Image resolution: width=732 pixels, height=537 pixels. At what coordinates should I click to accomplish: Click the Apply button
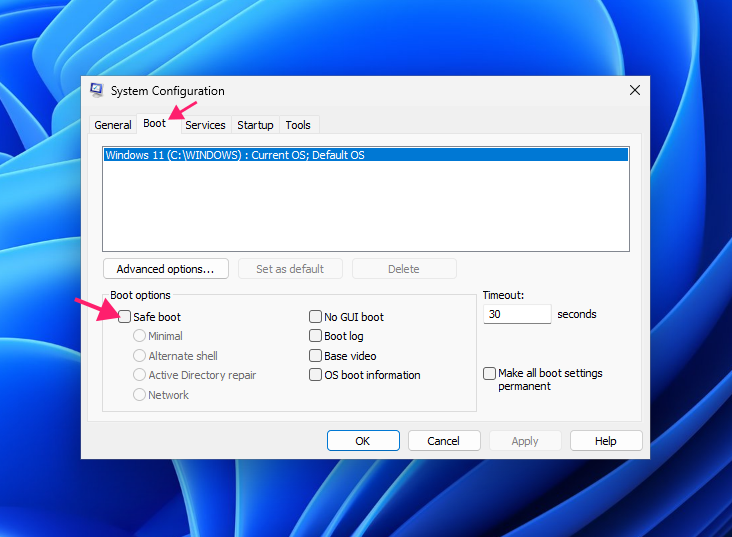pos(525,441)
